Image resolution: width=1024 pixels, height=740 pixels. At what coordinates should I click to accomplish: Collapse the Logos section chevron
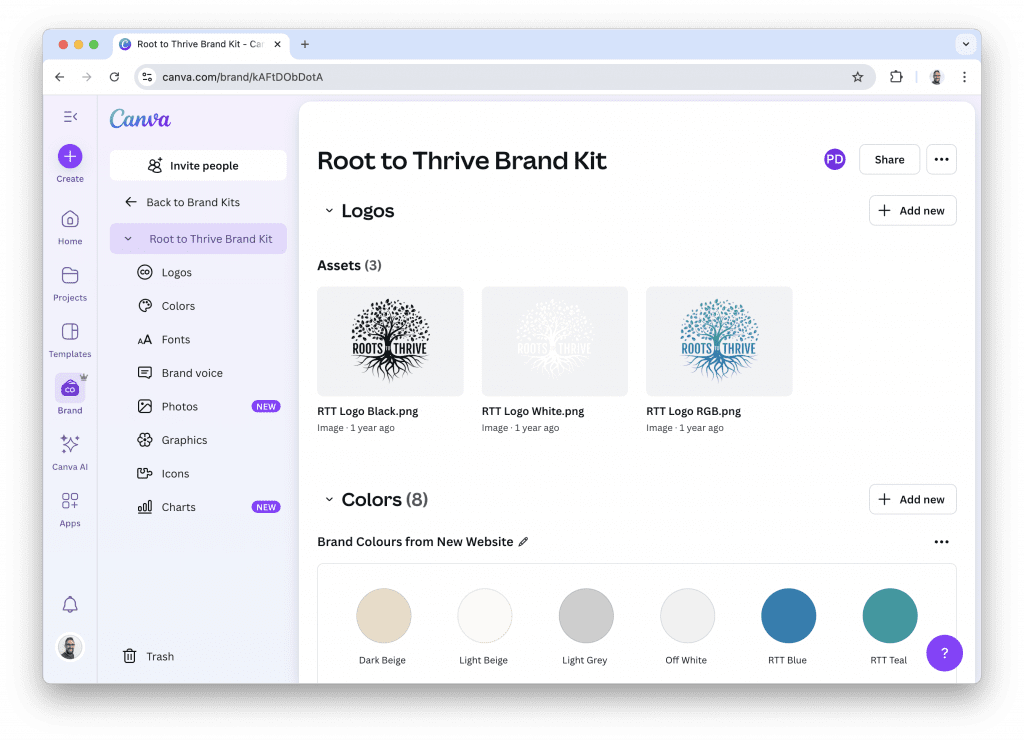click(x=328, y=211)
